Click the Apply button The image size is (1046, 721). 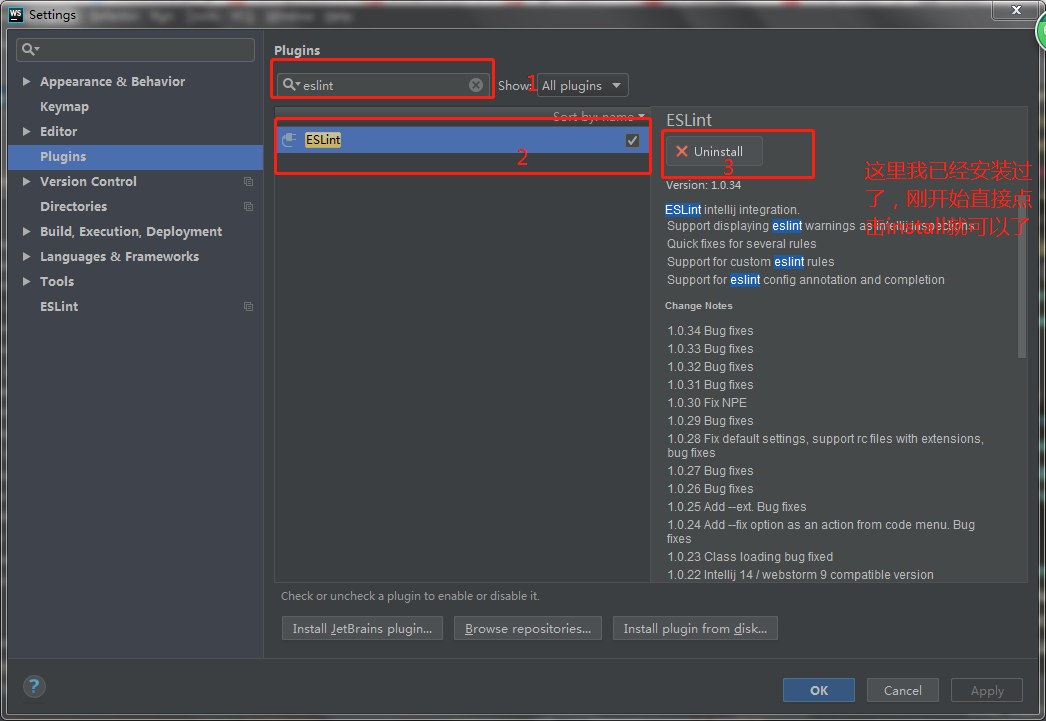pos(987,690)
